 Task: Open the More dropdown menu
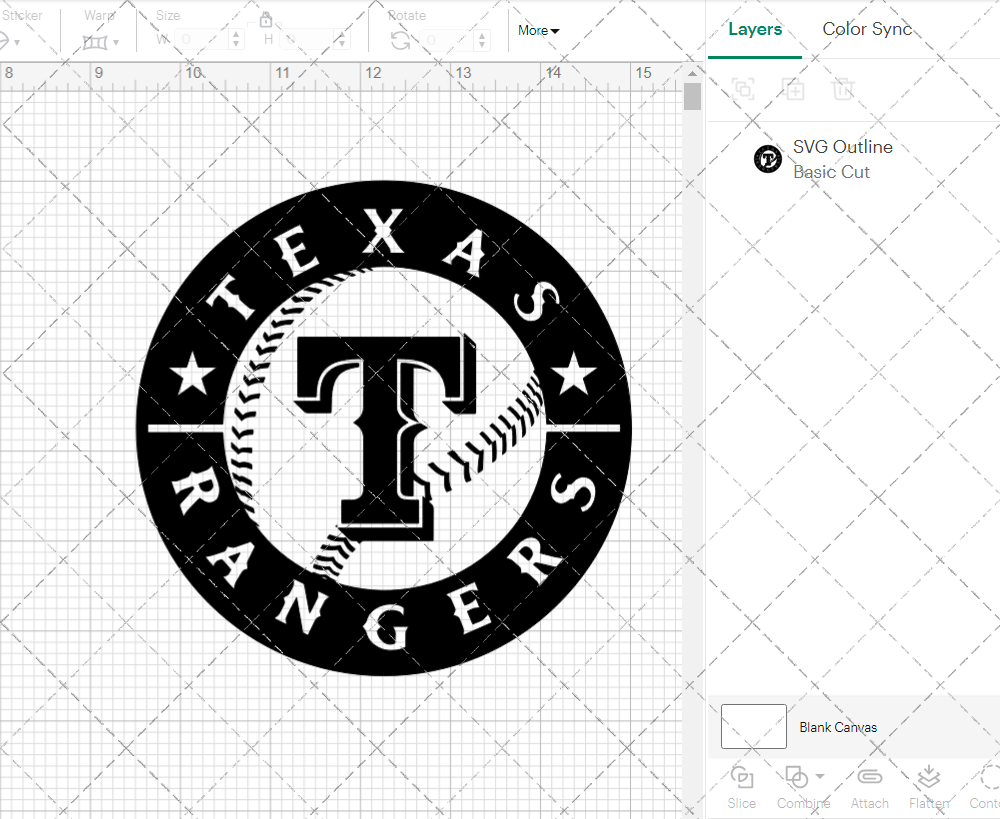tap(538, 30)
